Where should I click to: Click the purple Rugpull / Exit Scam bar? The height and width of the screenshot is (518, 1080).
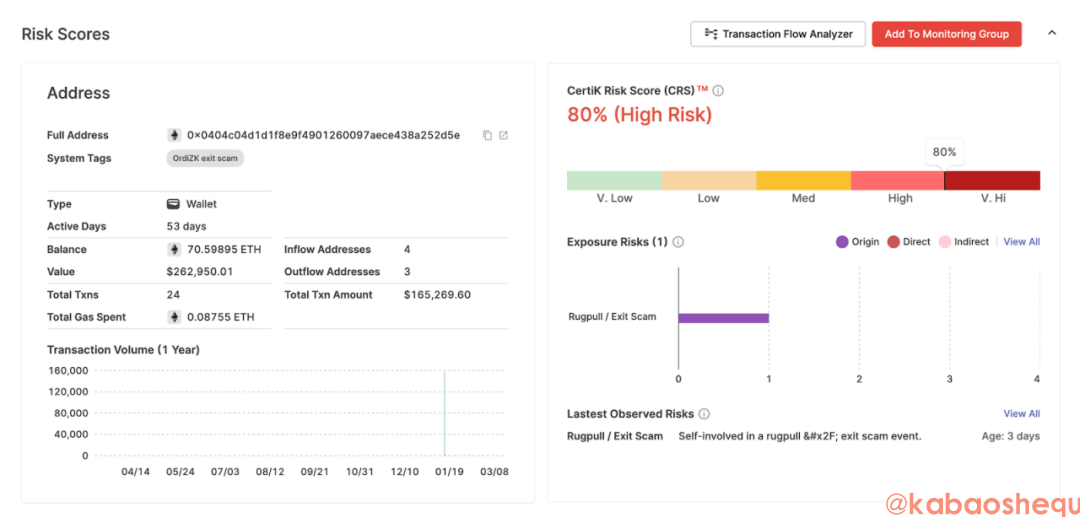[x=723, y=318]
